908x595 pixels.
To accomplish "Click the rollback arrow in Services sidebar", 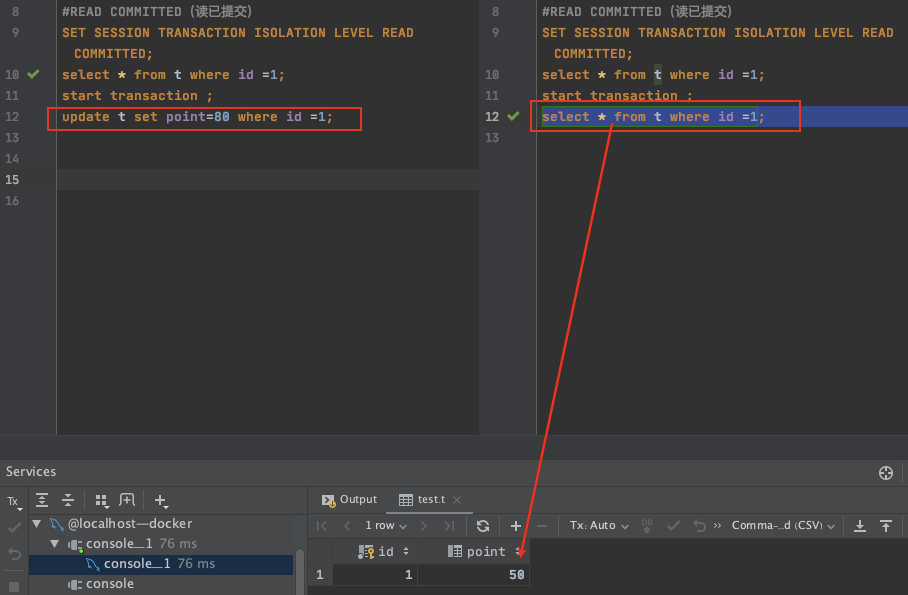I will pyautogui.click(x=14, y=554).
